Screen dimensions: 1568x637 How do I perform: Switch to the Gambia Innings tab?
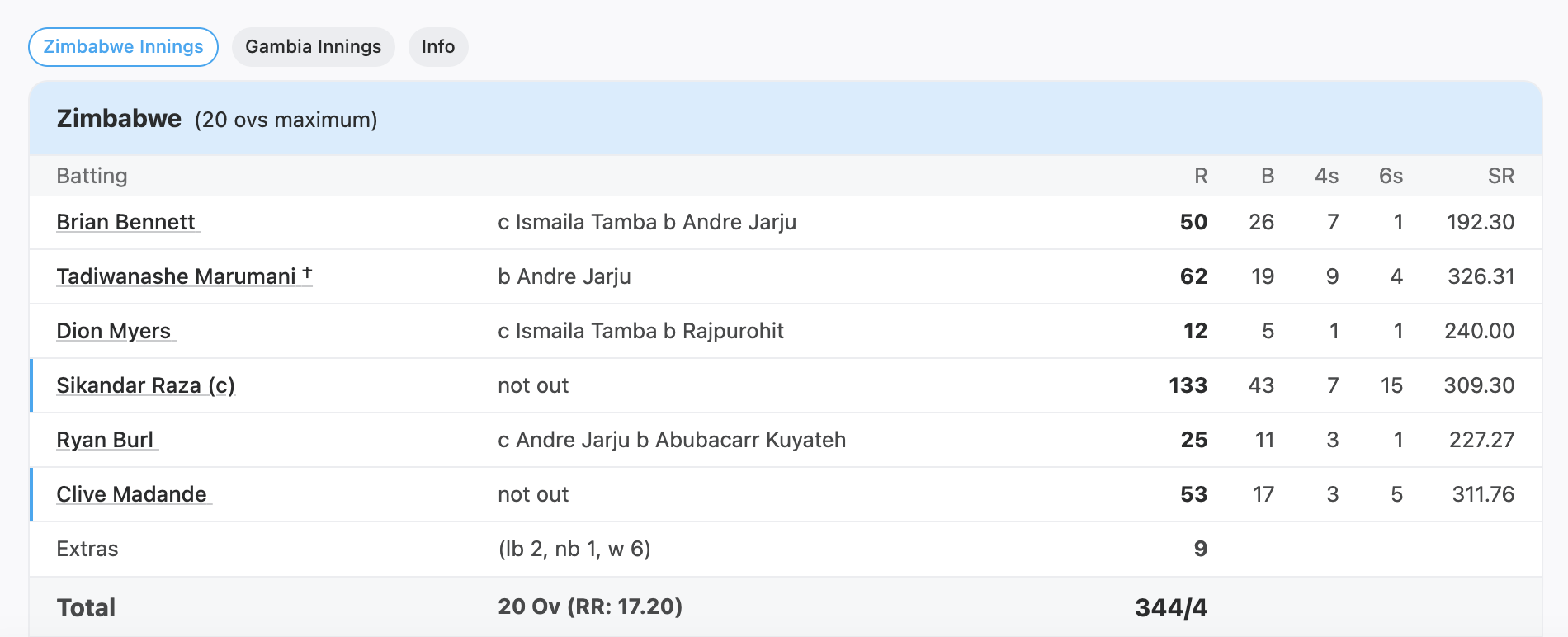314,47
